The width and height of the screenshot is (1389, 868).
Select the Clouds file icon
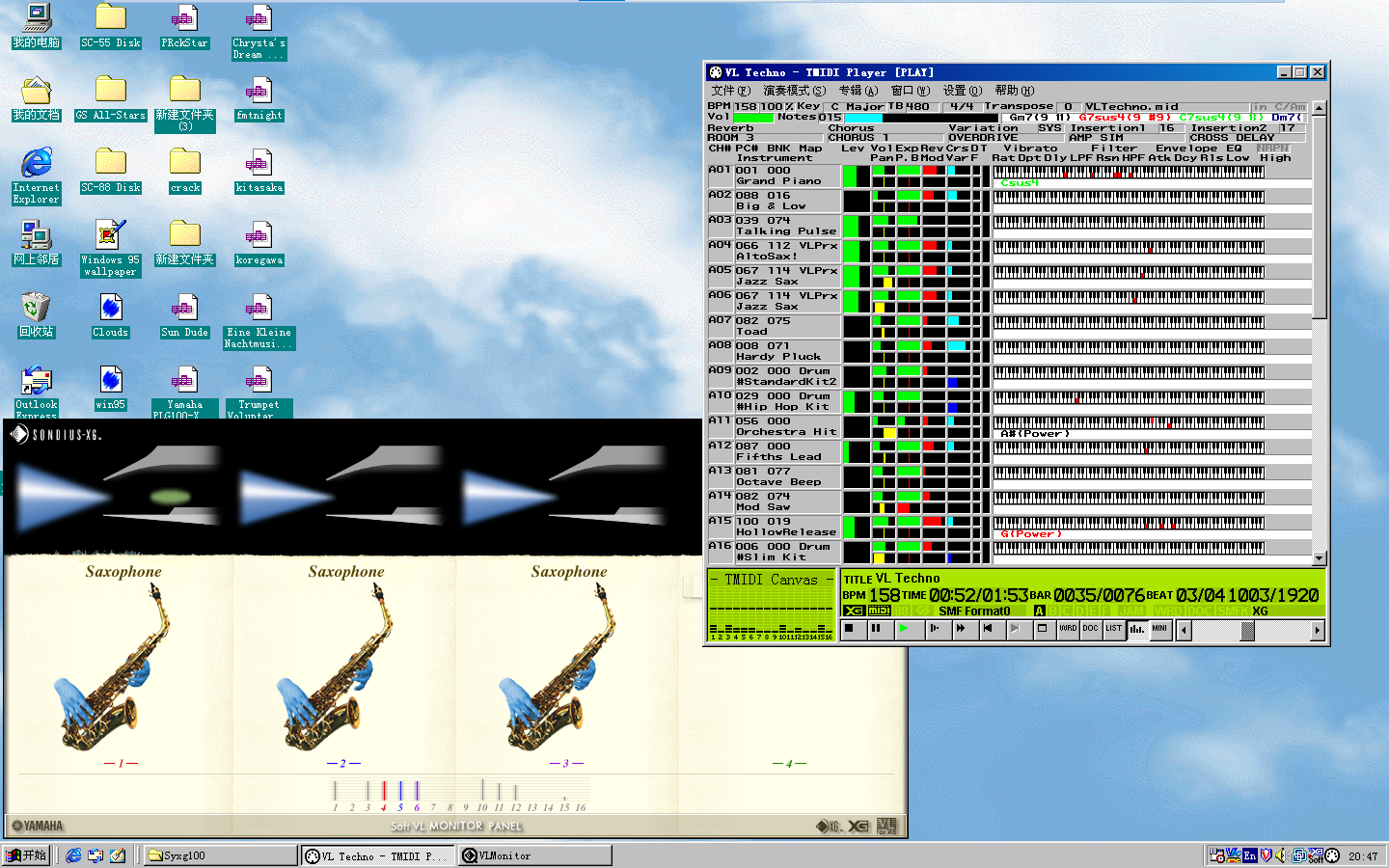point(111,315)
